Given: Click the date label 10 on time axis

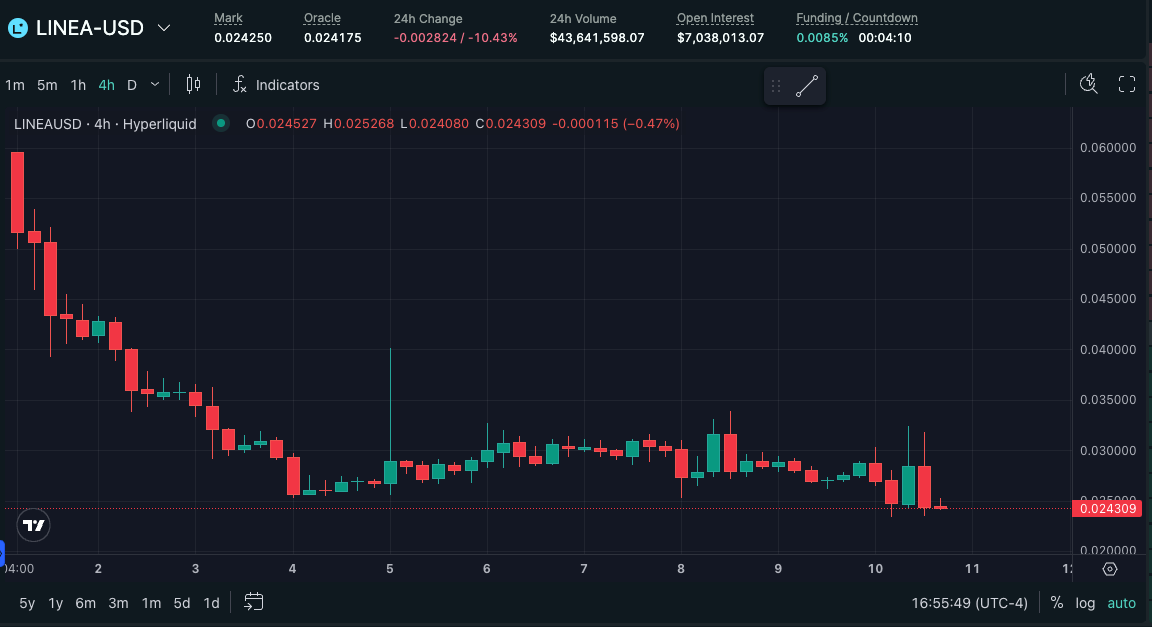Looking at the screenshot, I should point(875,569).
